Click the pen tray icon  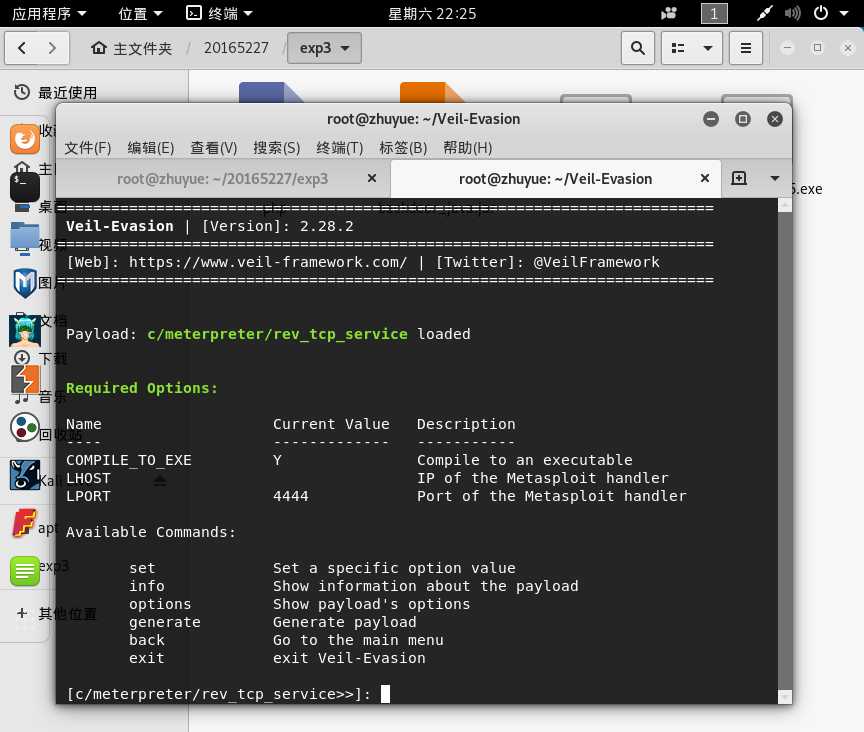765,13
